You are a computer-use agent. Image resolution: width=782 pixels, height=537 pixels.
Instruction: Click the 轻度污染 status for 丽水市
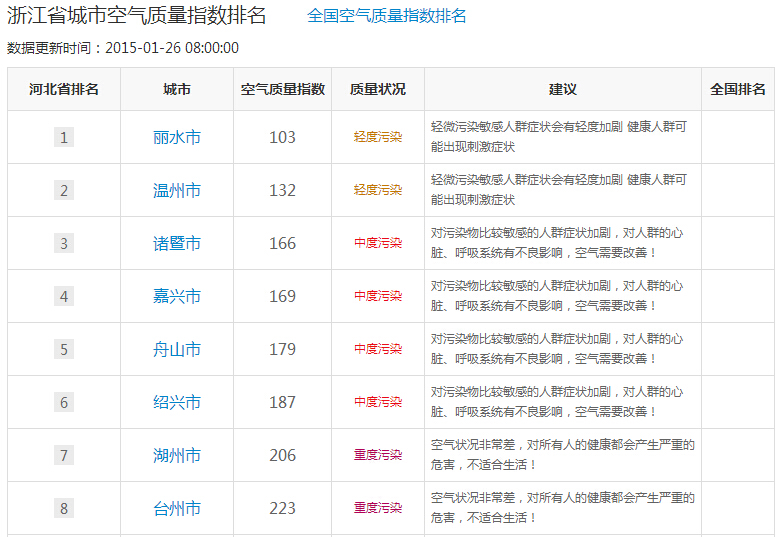pos(378,137)
